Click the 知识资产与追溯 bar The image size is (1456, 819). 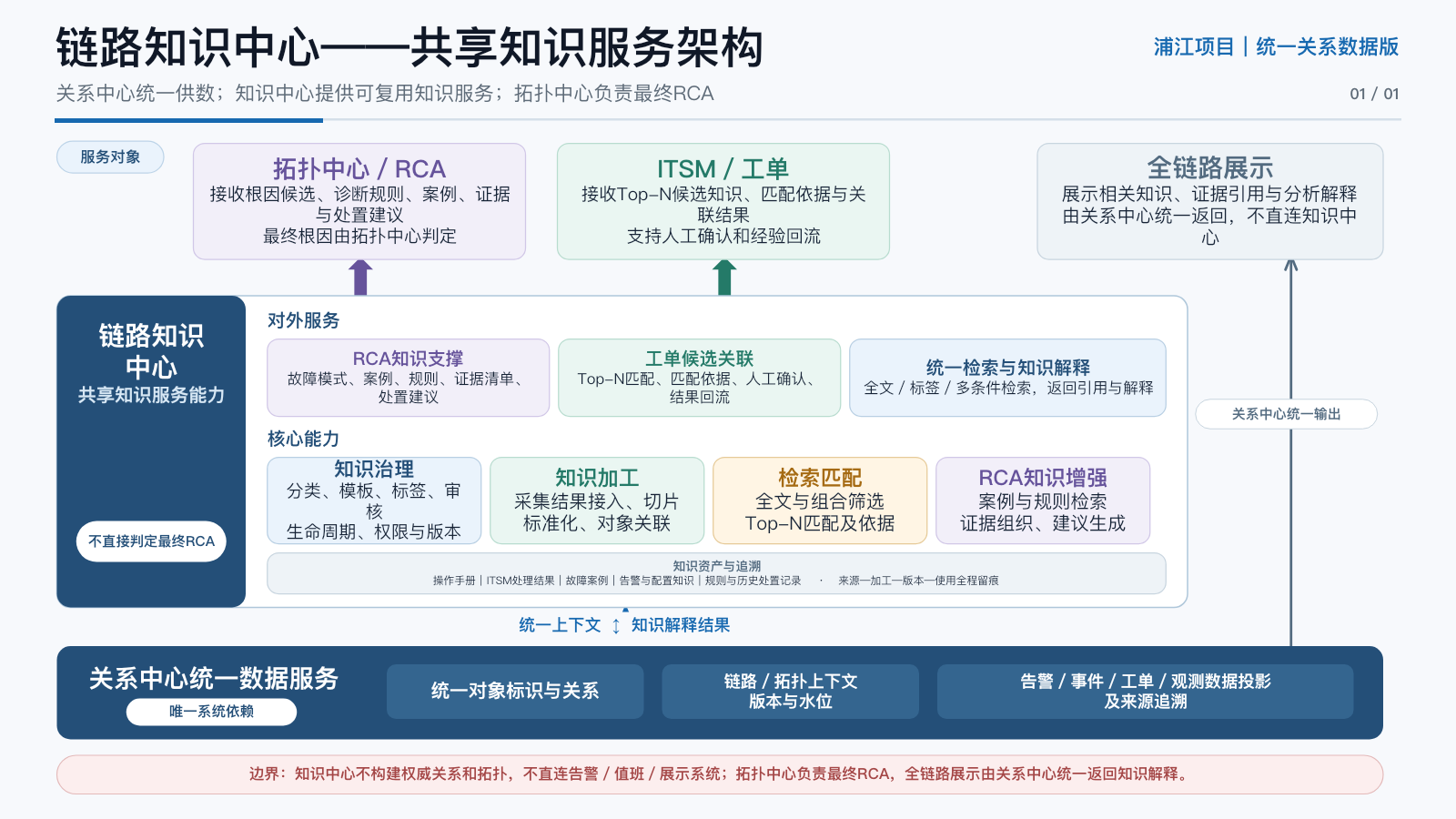(716, 573)
